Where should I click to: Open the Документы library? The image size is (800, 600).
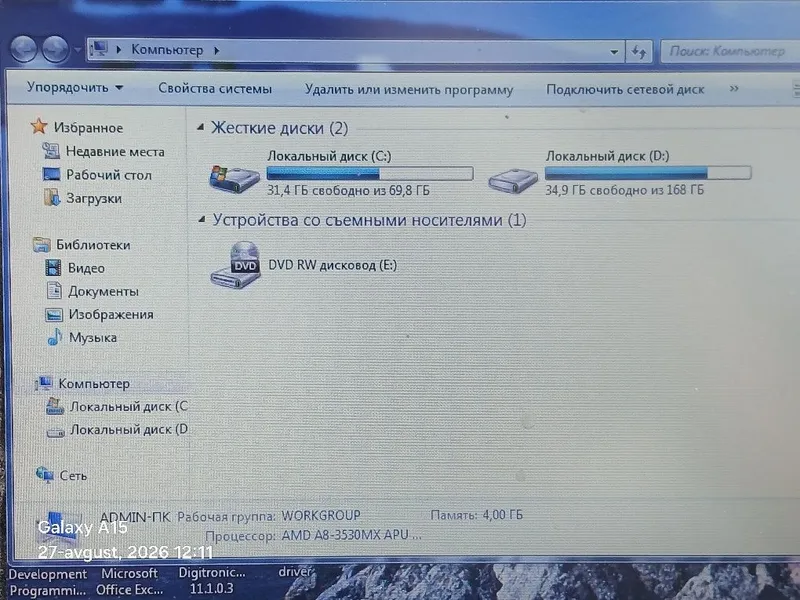[x=104, y=291]
